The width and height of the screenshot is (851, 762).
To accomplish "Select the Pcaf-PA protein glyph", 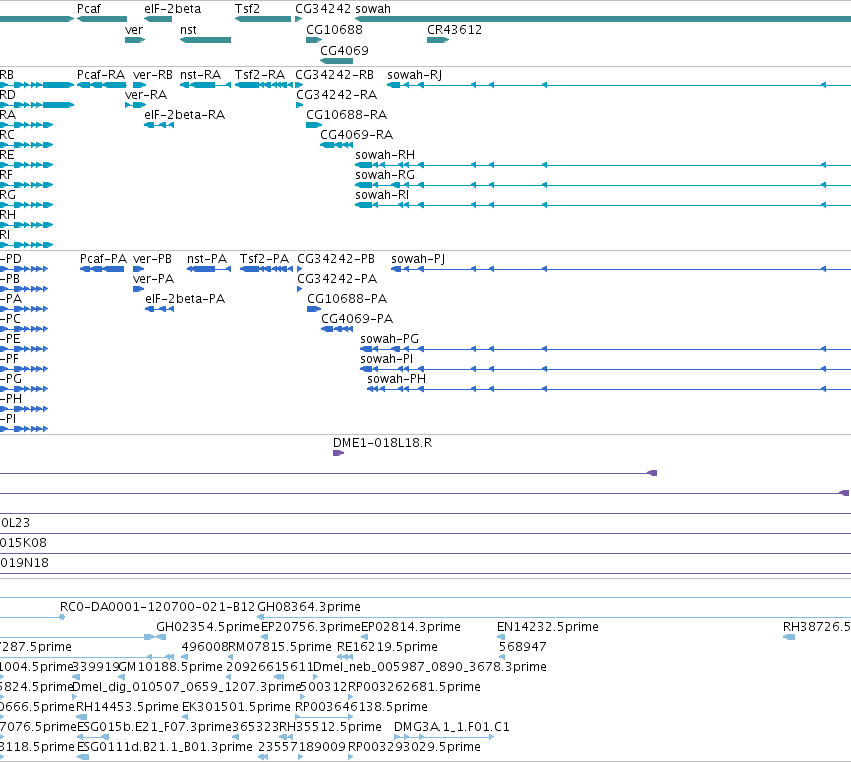I will (x=102, y=269).
